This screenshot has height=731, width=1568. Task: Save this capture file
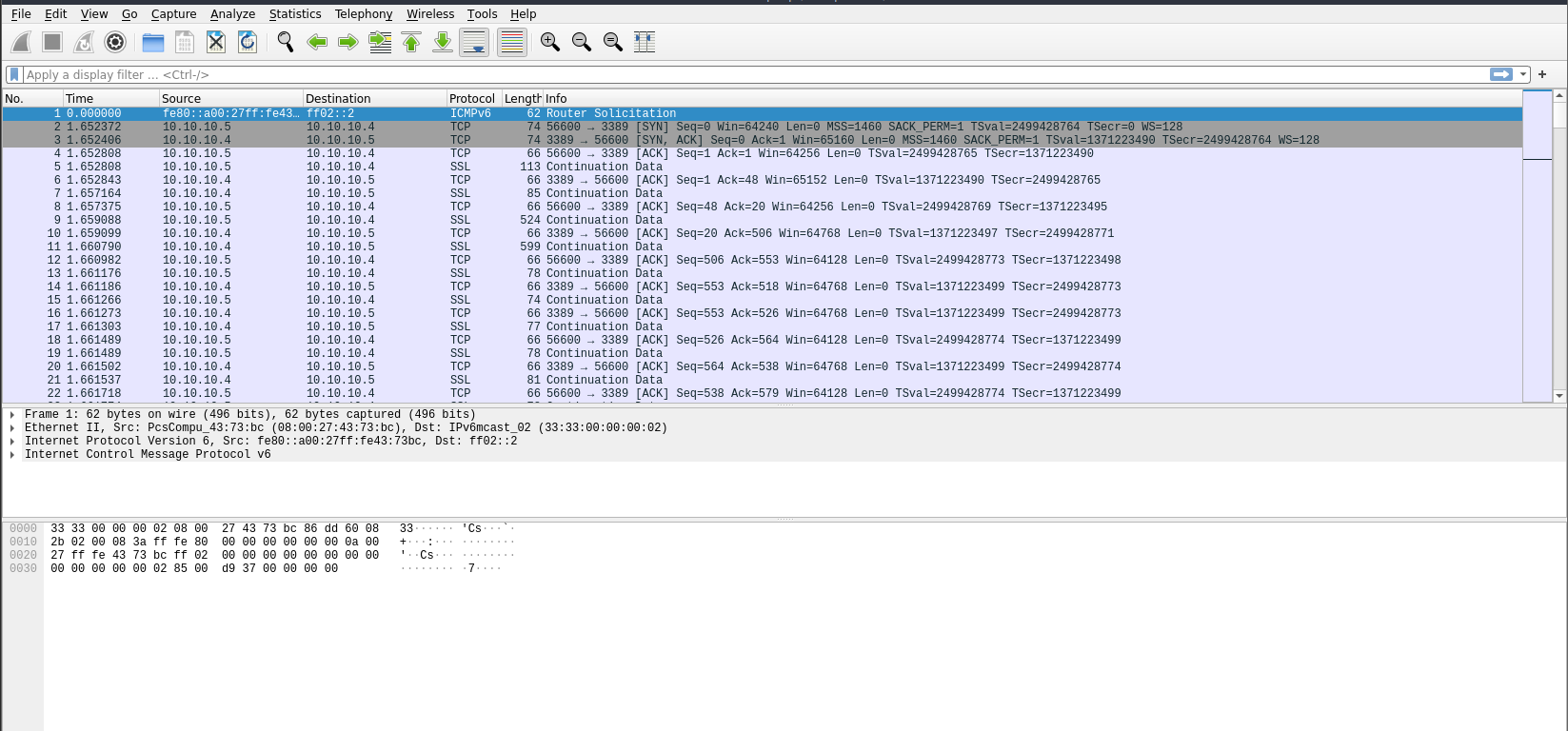pos(185,42)
